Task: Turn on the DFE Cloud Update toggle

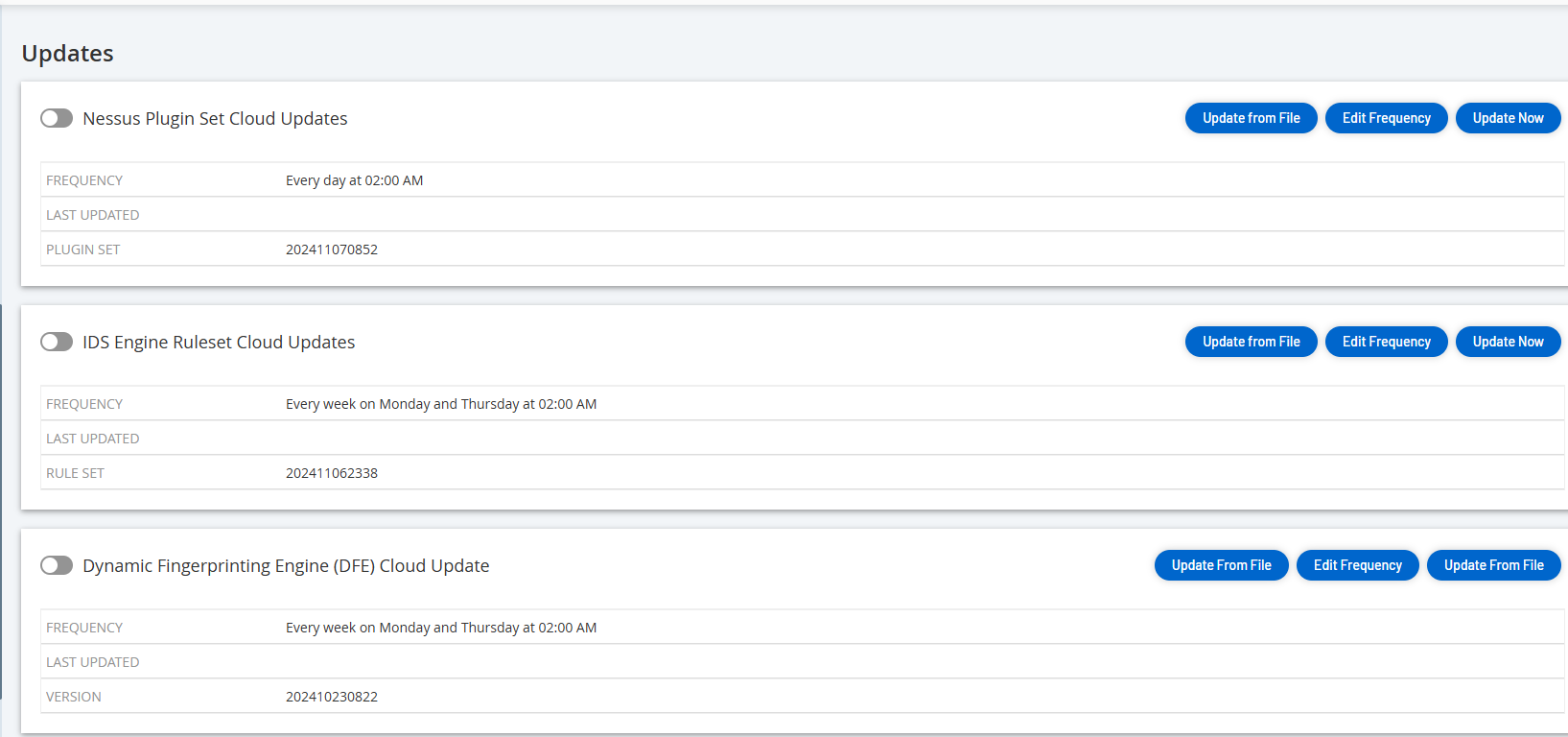Action: click(57, 565)
